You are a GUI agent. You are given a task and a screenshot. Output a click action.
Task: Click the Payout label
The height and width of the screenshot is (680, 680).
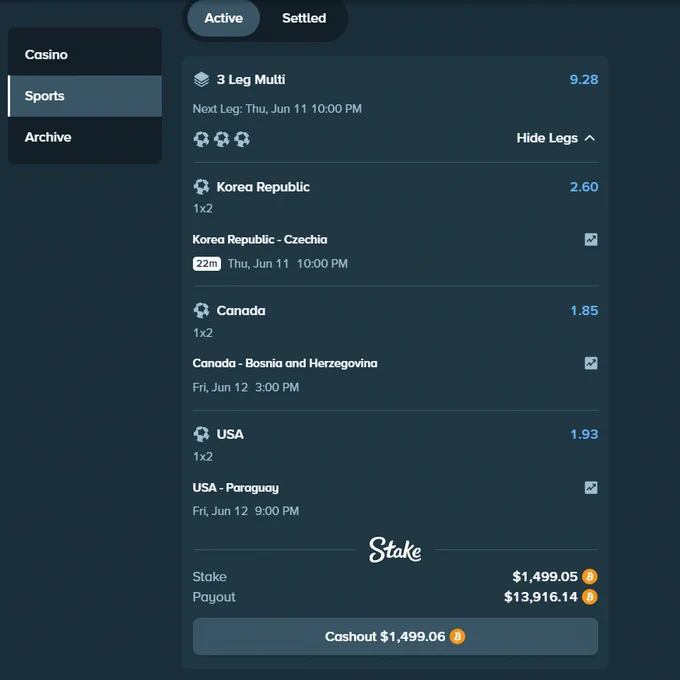click(x=214, y=597)
